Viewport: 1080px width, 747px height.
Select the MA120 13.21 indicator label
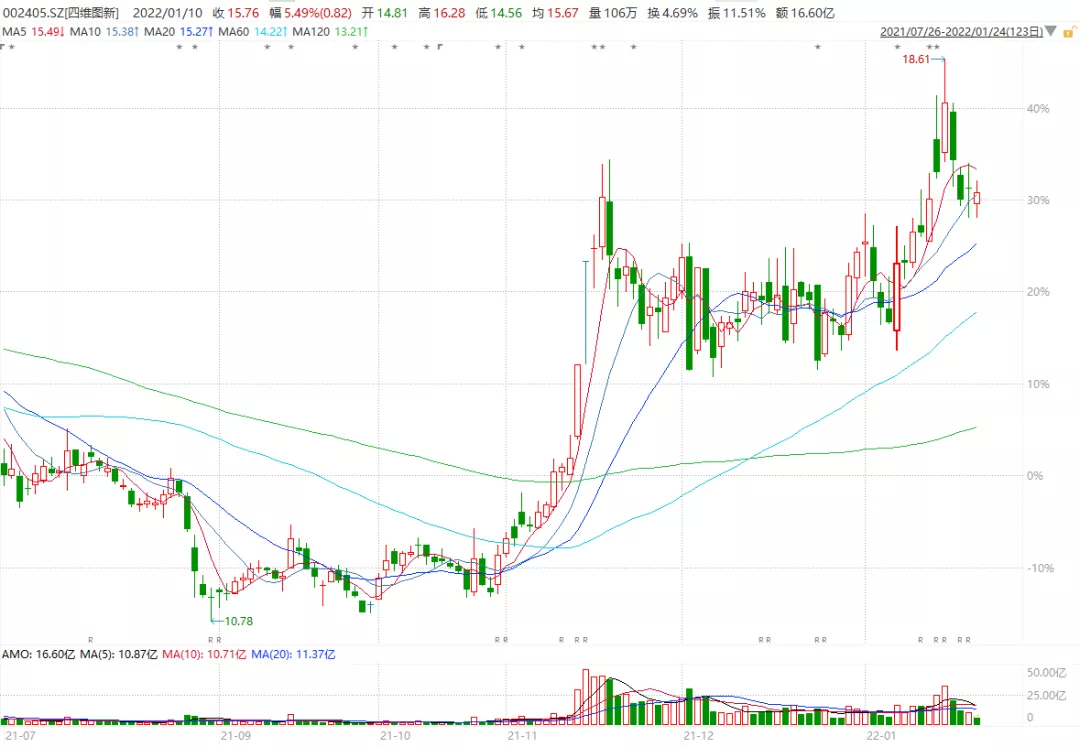330,32
